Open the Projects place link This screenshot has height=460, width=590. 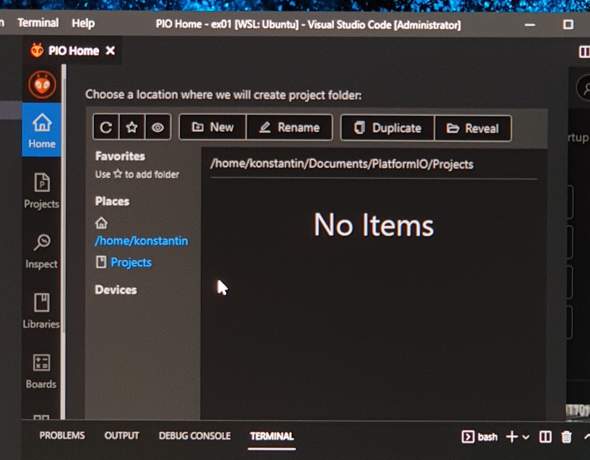pos(131,262)
